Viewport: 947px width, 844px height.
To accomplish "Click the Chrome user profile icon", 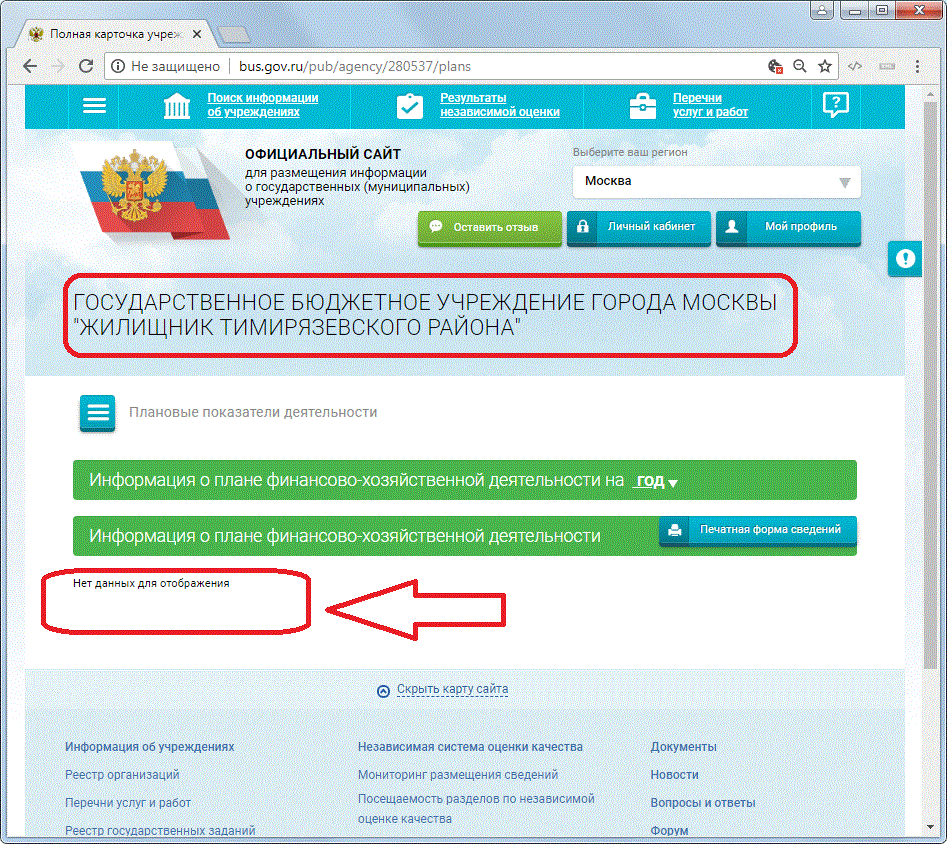I will (x=821, y=10).
